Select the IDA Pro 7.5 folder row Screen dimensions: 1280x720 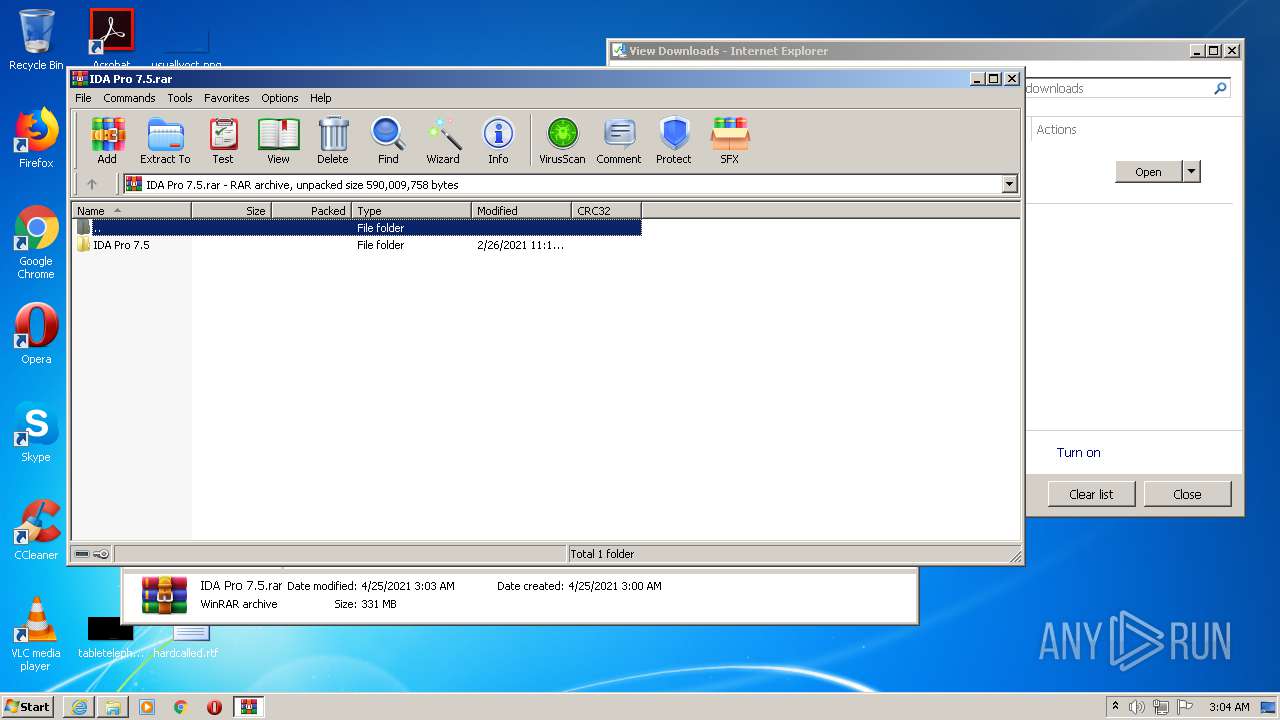356,245
